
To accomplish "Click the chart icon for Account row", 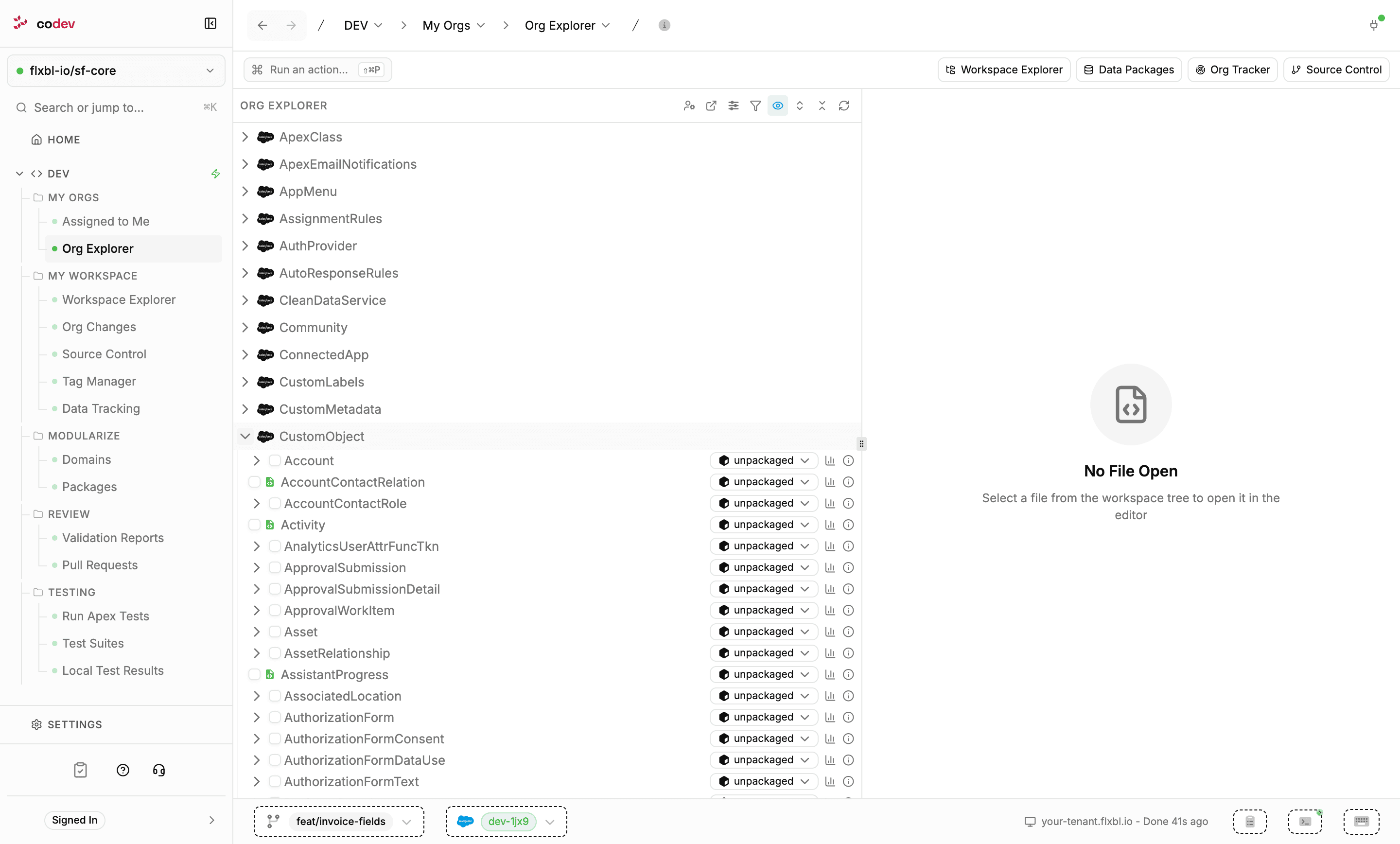I will [x=829, y=460].
